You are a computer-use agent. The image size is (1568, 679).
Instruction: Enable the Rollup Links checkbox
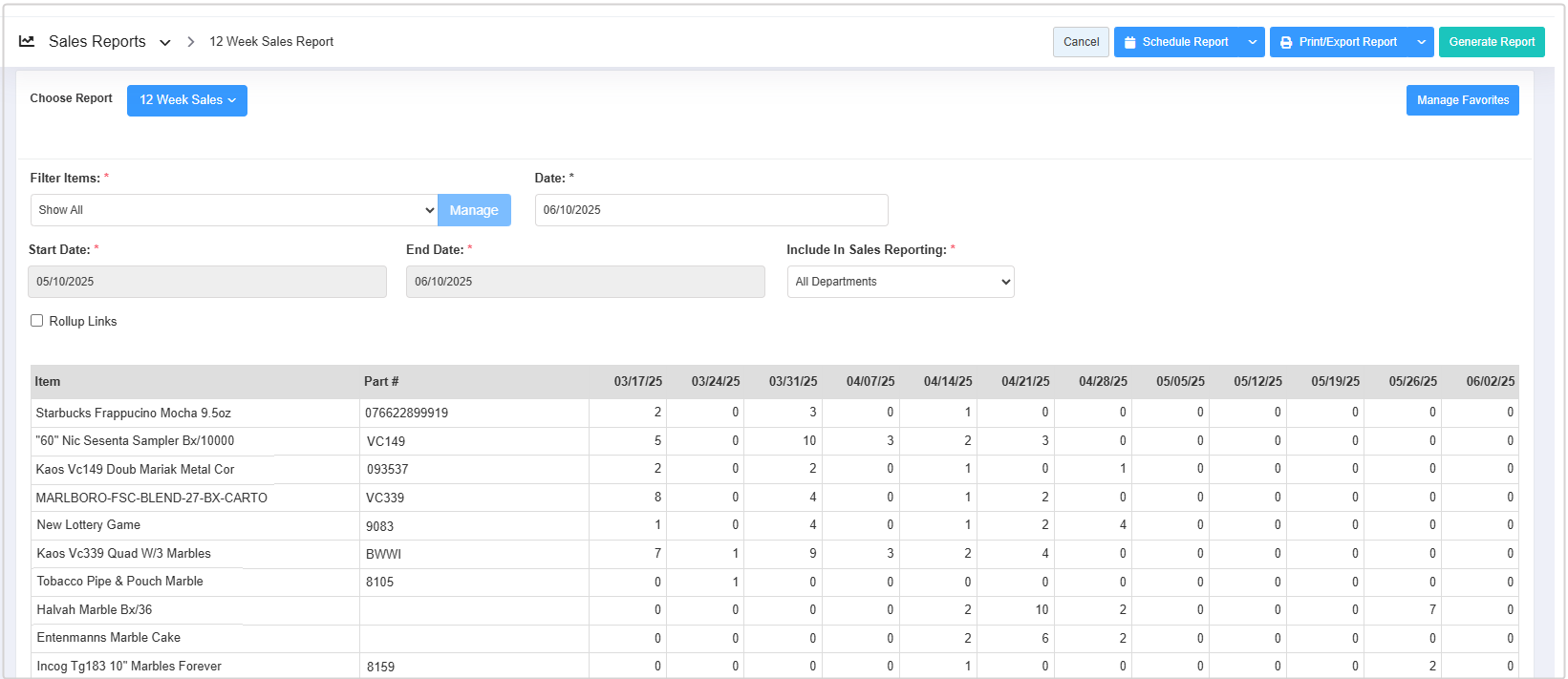(x=37, y=321)
